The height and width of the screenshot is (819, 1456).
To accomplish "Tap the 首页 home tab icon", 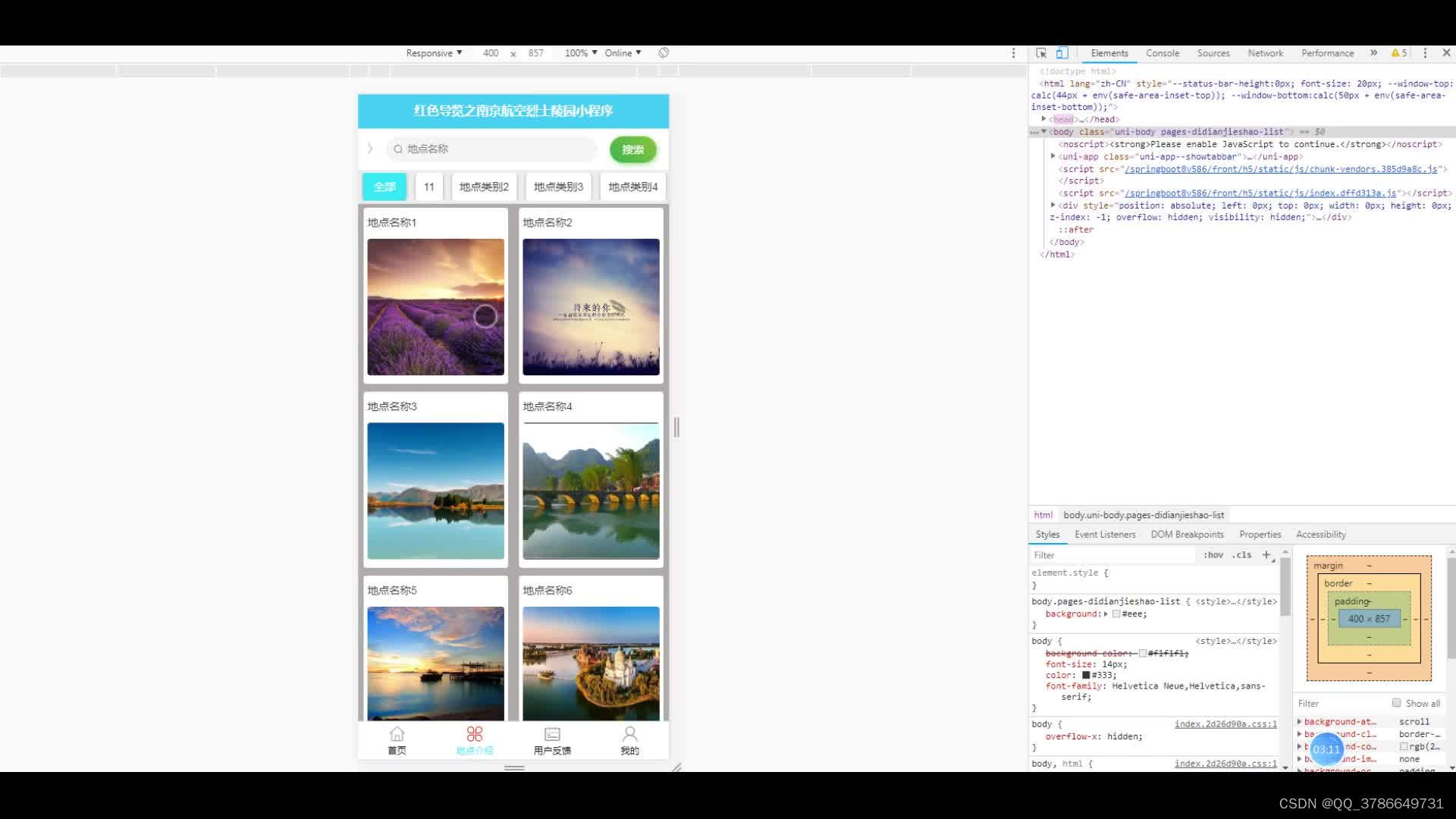I will click(x=397, y=734).
